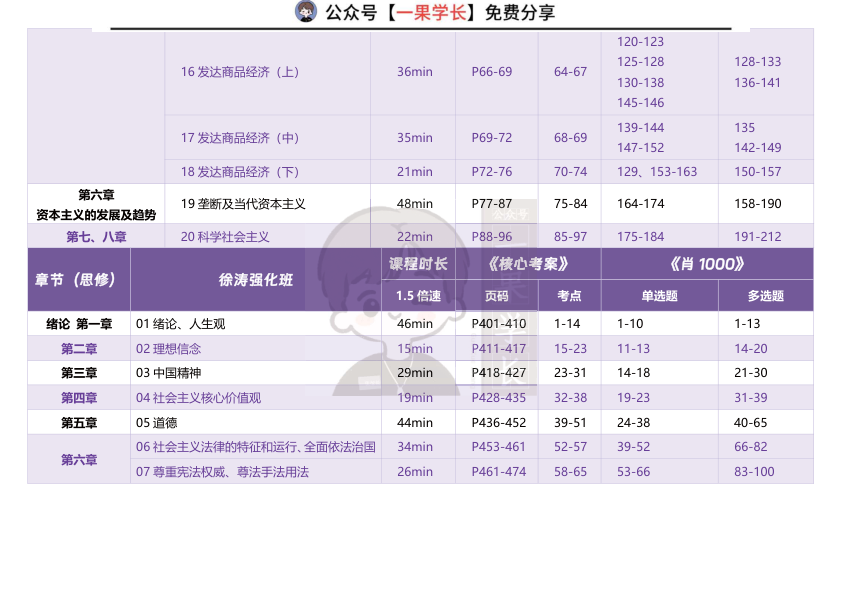Viewport: 842px width, 596px height.
Task: Click the subheader 1.5倍速
Action: point(418,296)
